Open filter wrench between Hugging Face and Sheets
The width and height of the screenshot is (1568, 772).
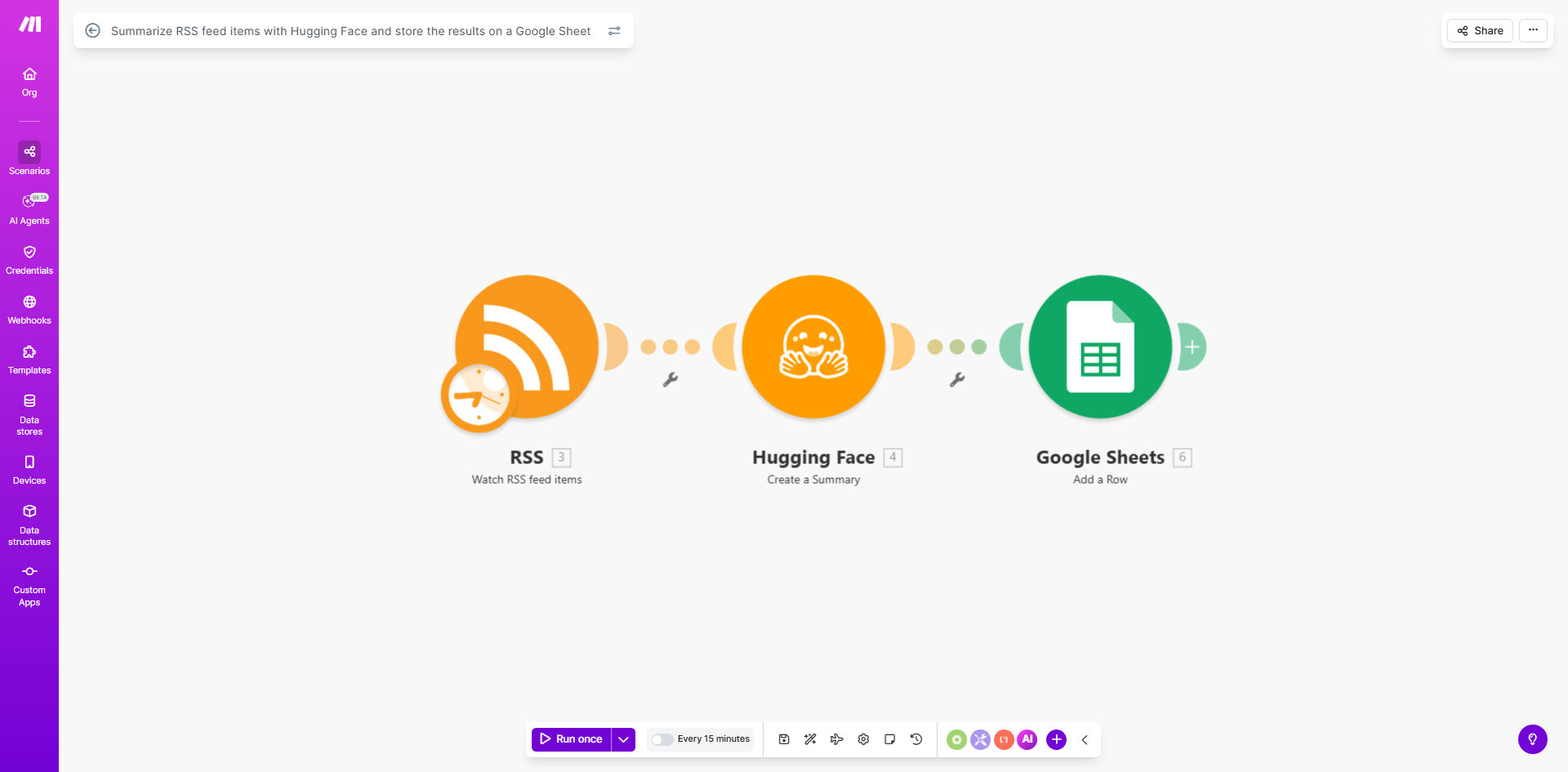pyautogui.click(x=957, y=379)
